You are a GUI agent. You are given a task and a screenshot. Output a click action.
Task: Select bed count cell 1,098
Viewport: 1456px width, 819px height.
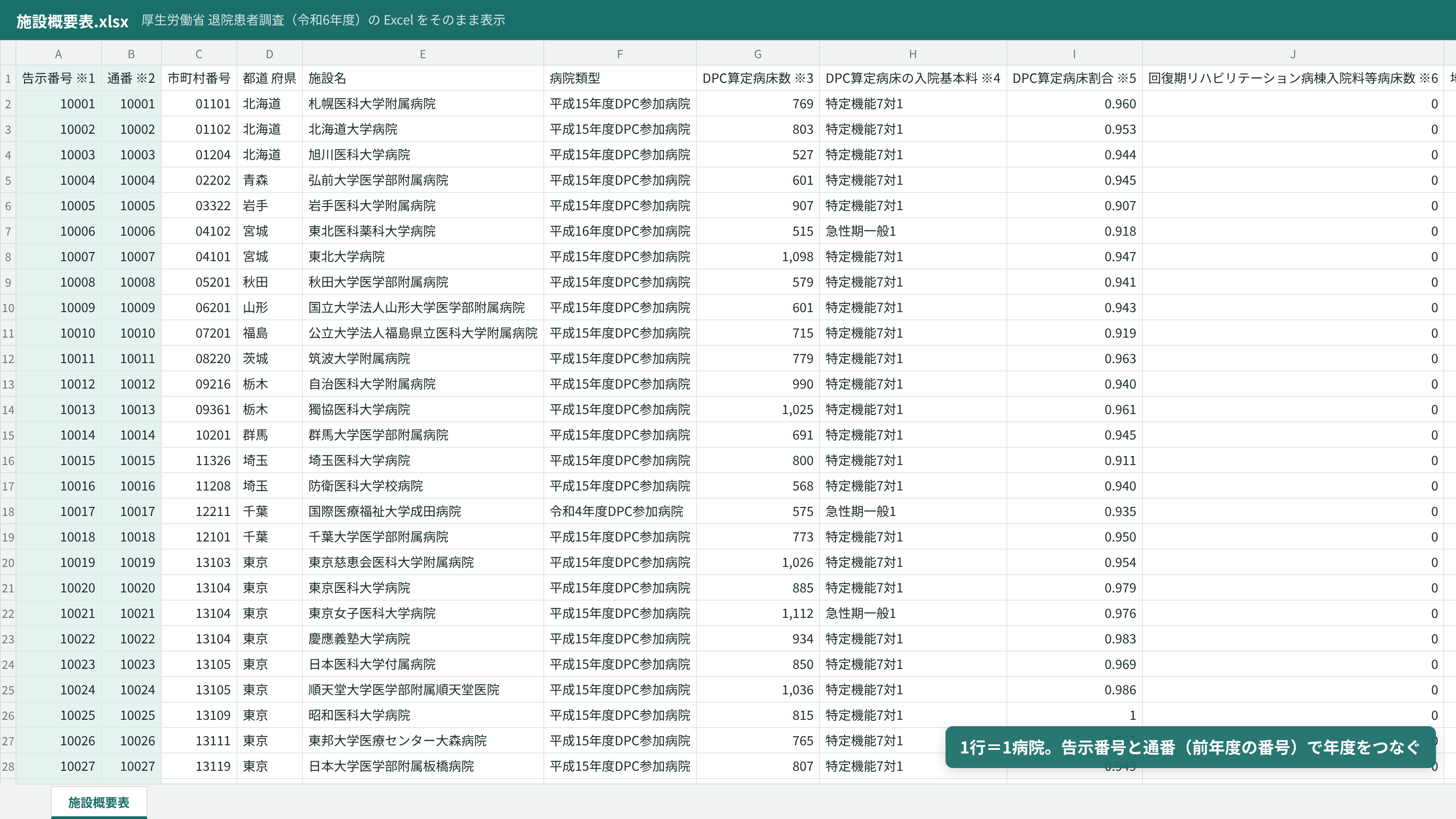click(x=758, y=257)
